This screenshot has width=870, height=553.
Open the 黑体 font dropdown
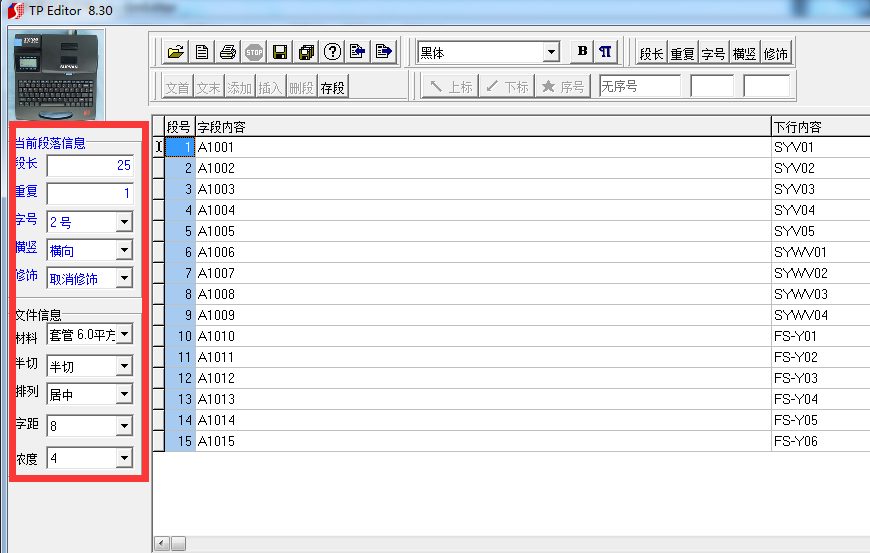coord(551,52)
